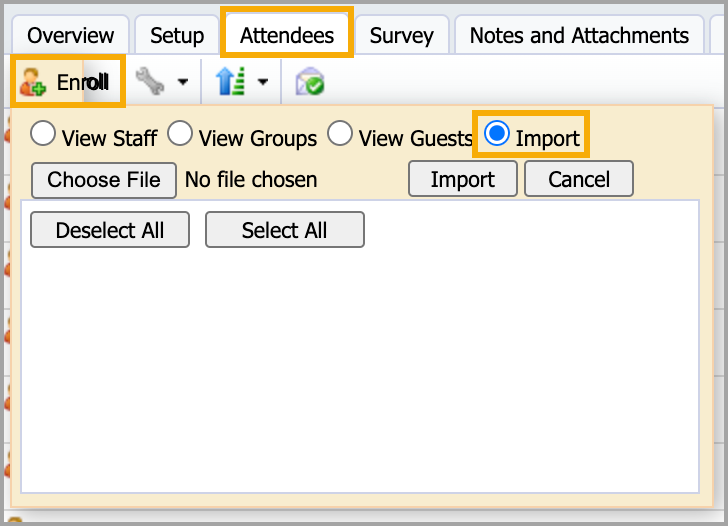Click the wrench tools icon

[150, 82]
